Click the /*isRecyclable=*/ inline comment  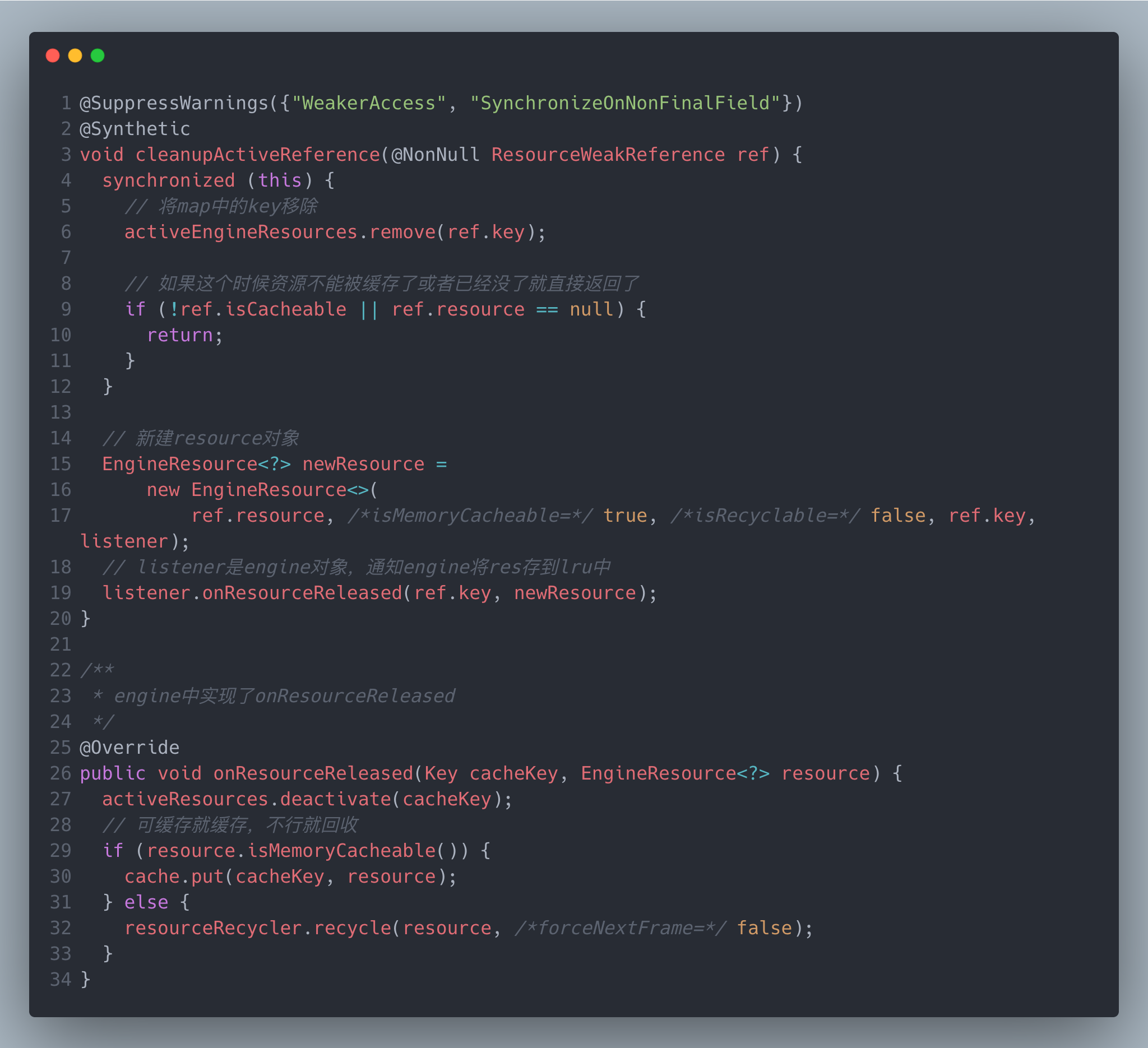[x=765, y=515]
